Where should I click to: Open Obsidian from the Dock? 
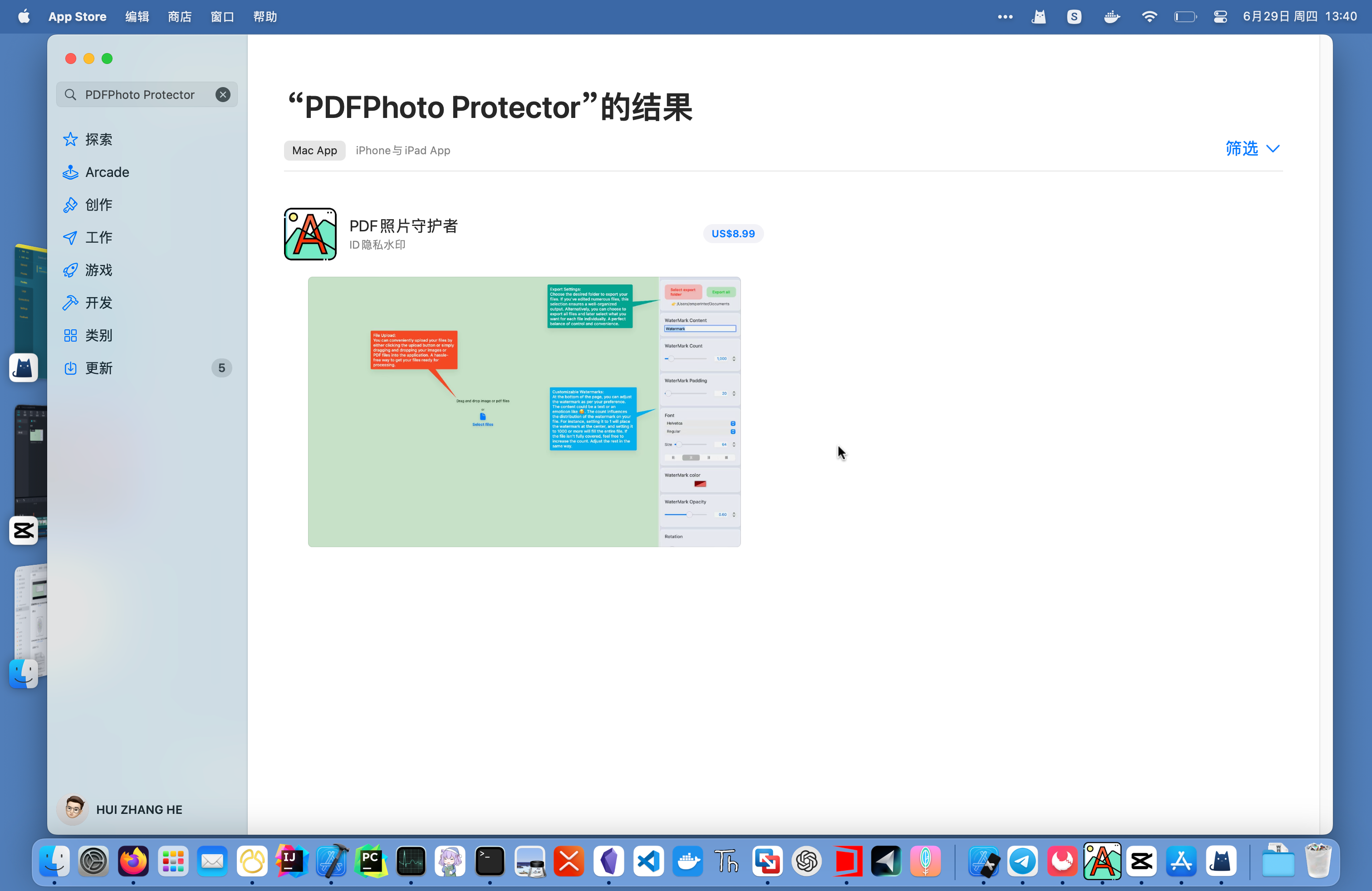pos(609,861)
